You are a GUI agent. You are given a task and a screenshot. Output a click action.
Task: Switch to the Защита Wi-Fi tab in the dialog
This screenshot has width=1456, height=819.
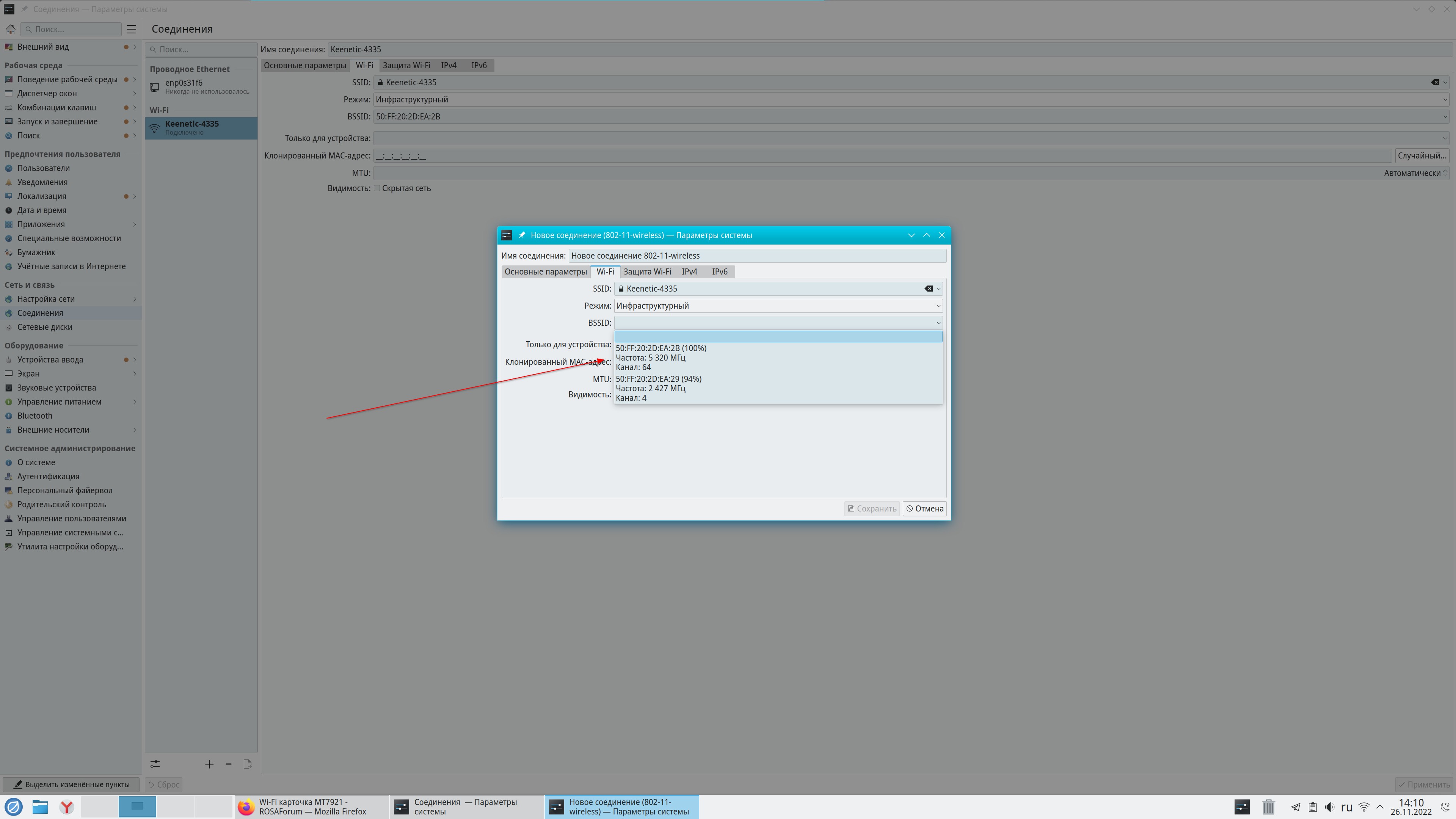click(x=646, y=272)
